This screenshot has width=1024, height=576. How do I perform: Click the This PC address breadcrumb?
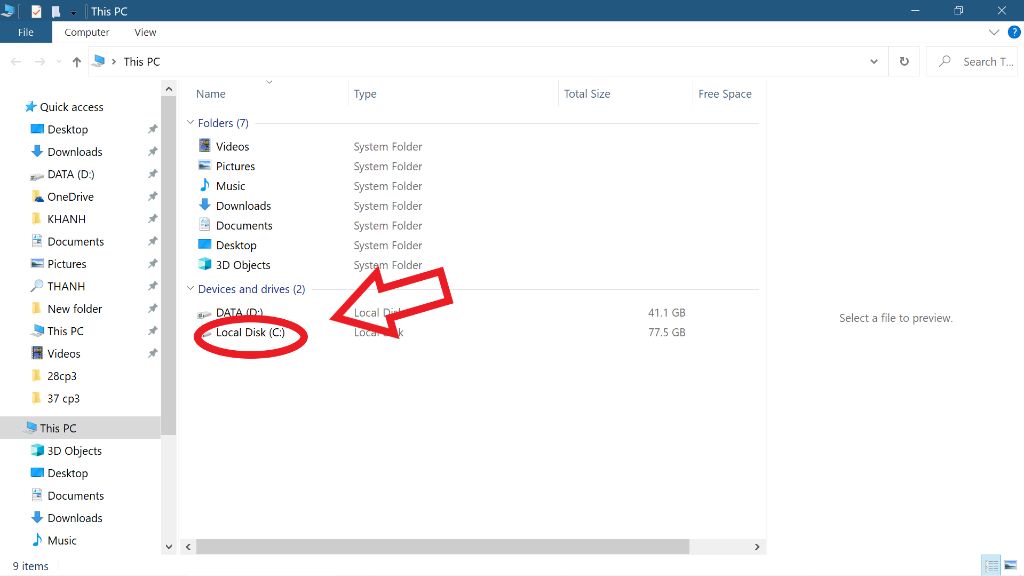(x=142, y=61)
